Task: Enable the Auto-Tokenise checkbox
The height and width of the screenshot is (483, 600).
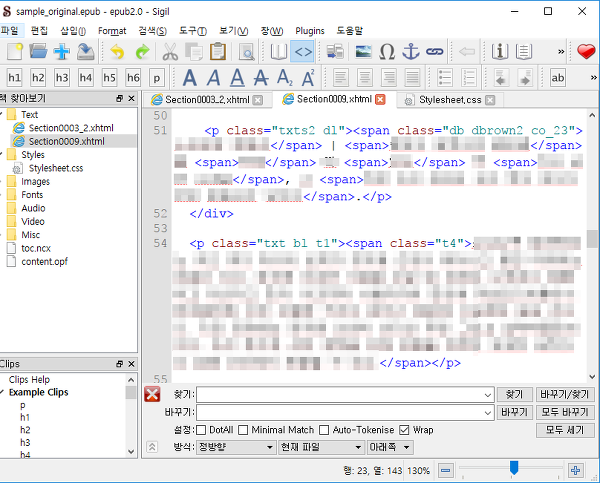Action: point(324,430)
